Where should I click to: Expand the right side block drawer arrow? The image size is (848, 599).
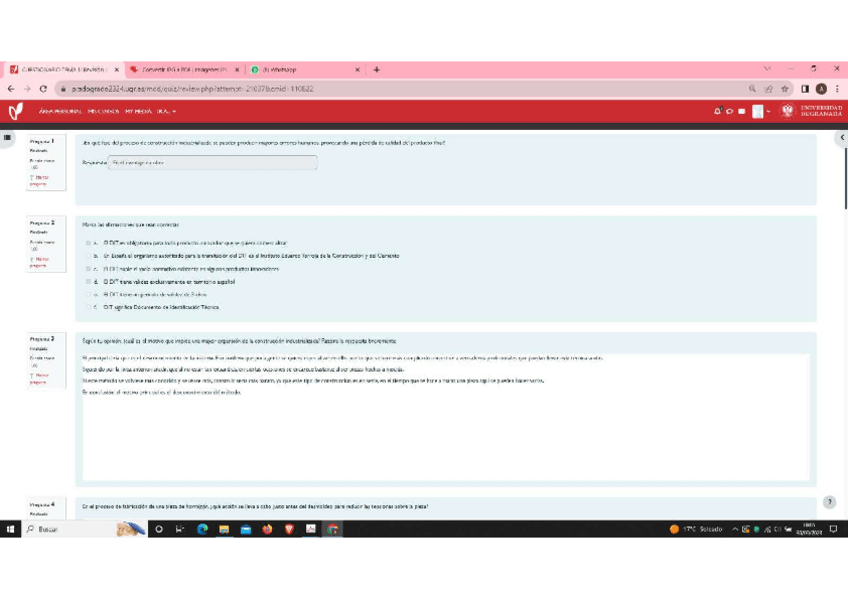tap(842, 137)
